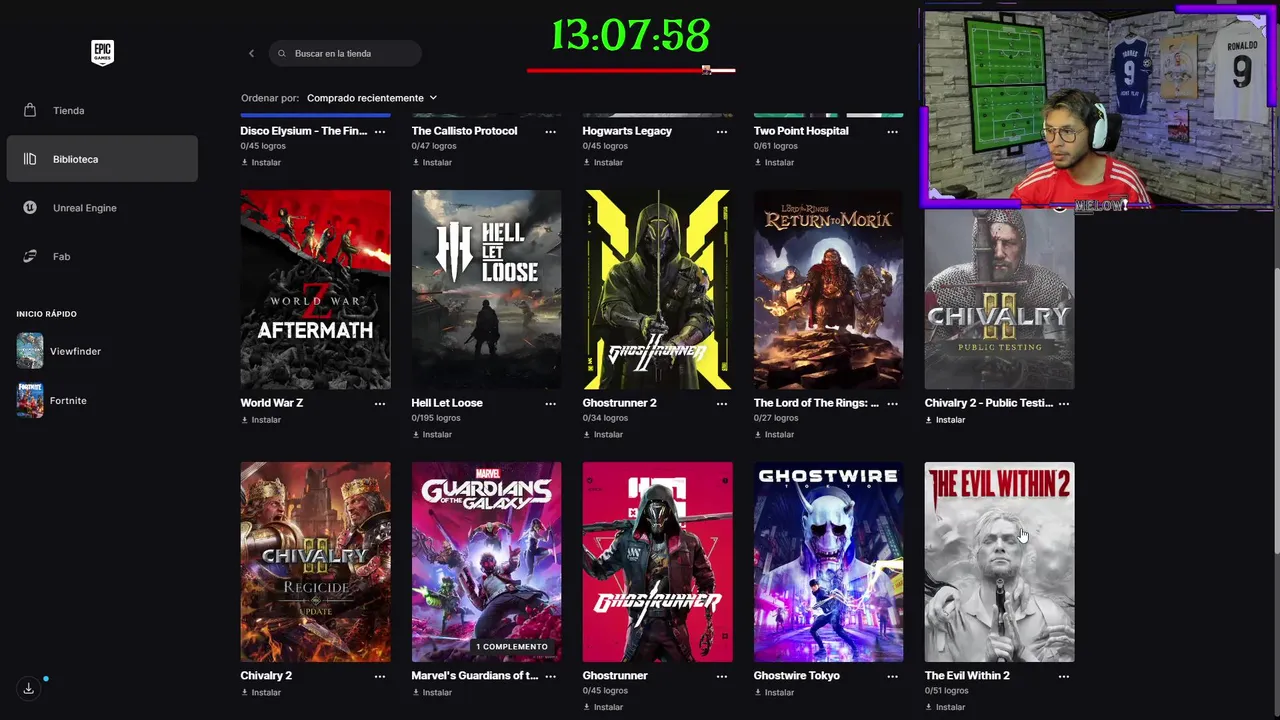
Task: Launch Viewfinder from quick launch
Action: [x=75, y=352]
